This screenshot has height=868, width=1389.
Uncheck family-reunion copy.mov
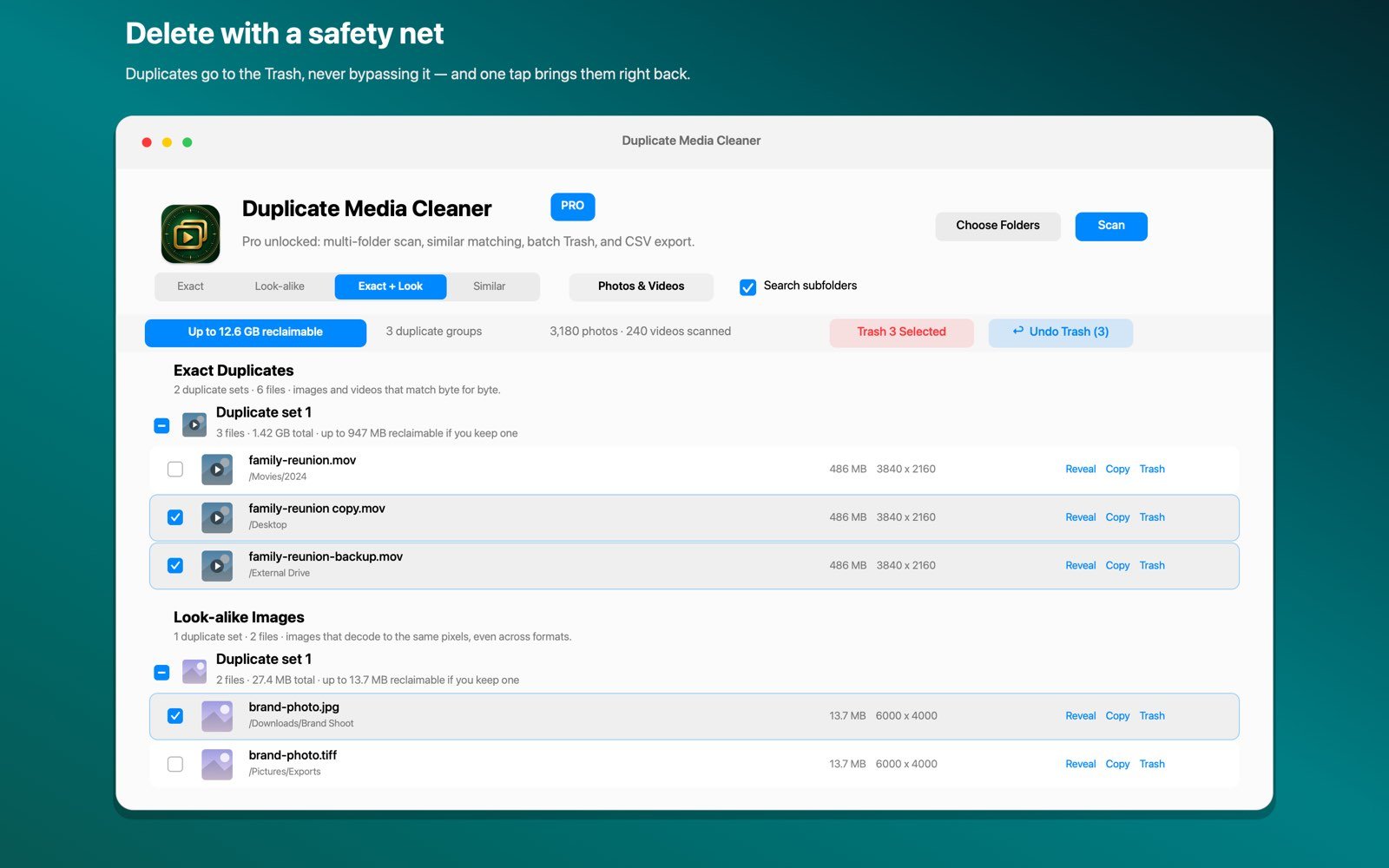point(175,517)
